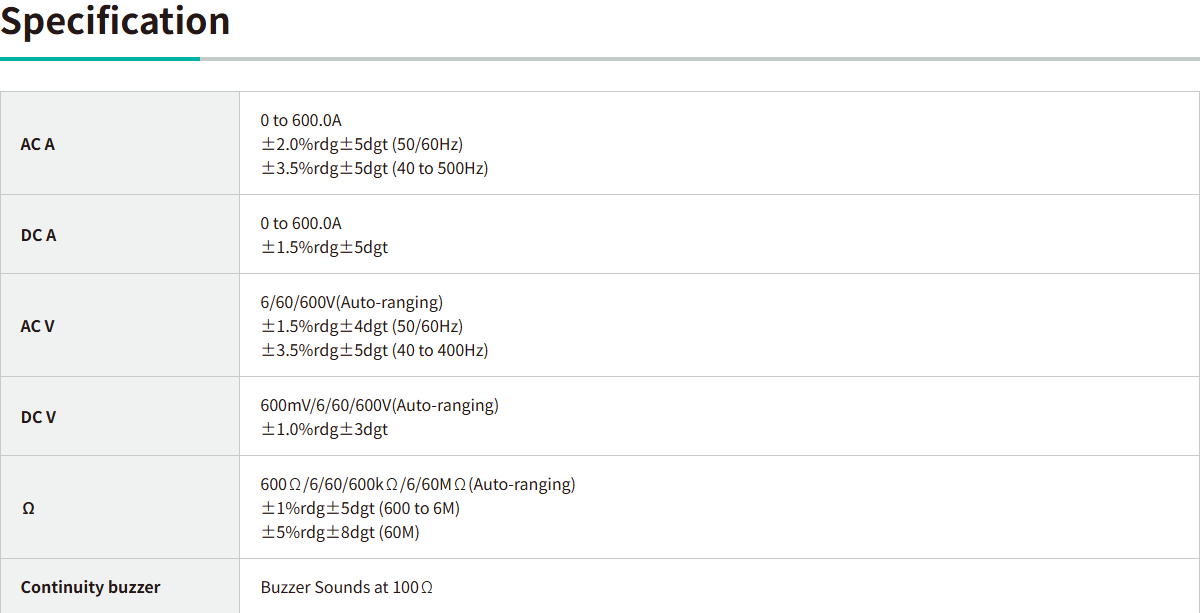Click the AC A range 0 to 600.0A
Screen dimensions: 1201x613
[x=301, y=120]
